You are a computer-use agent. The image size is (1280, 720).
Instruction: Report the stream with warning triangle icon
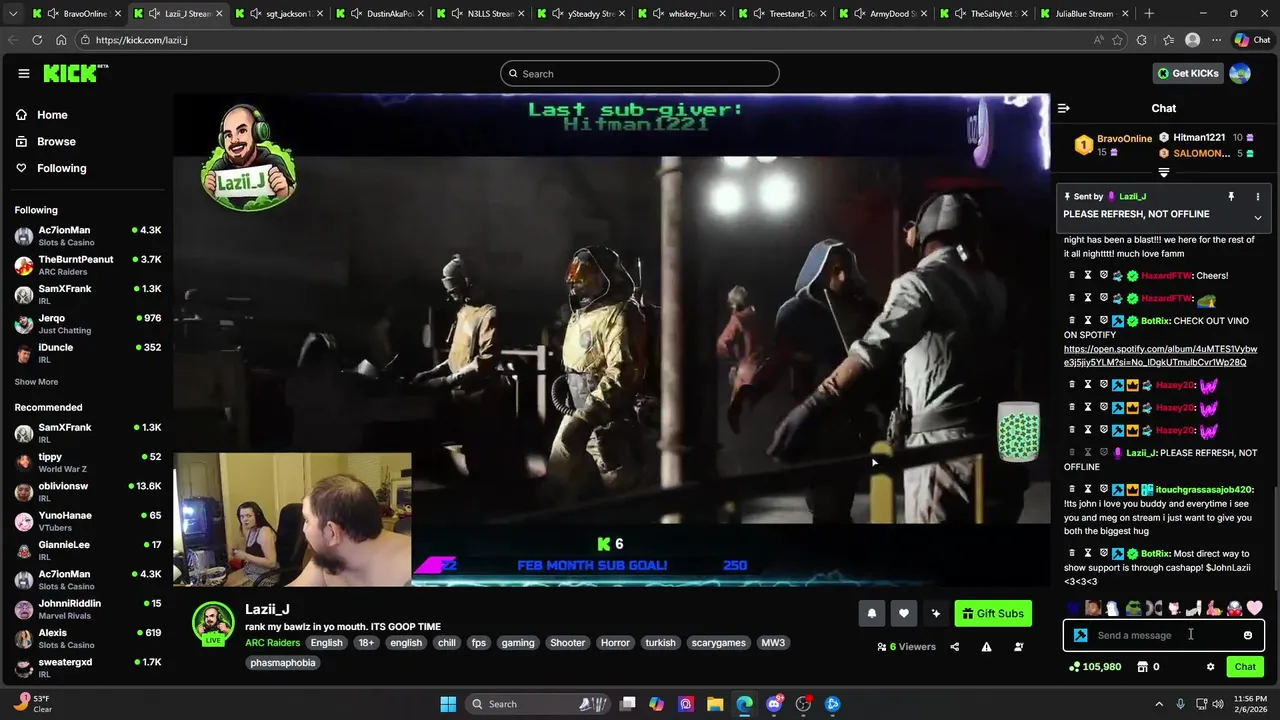(986, 647)
